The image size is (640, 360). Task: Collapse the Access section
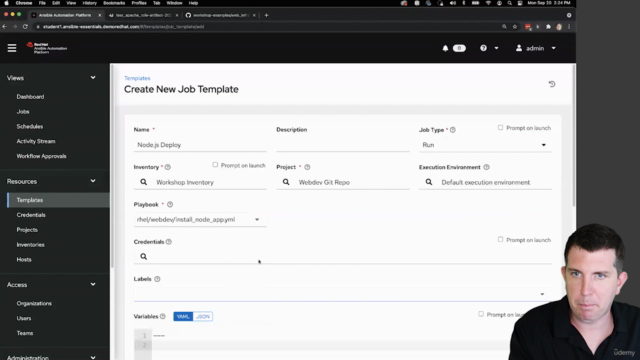click(x=93, y=284)
